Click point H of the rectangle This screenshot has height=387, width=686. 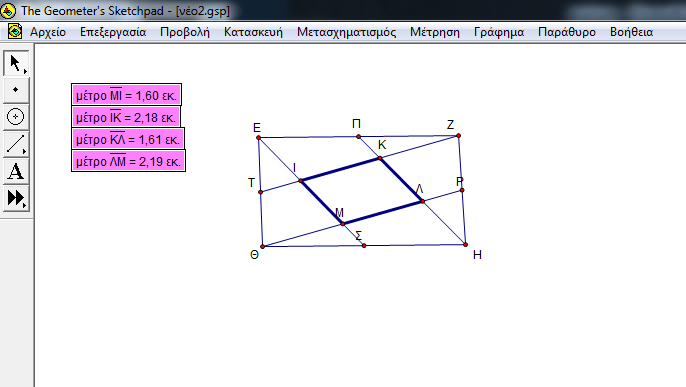pos(466,244)
